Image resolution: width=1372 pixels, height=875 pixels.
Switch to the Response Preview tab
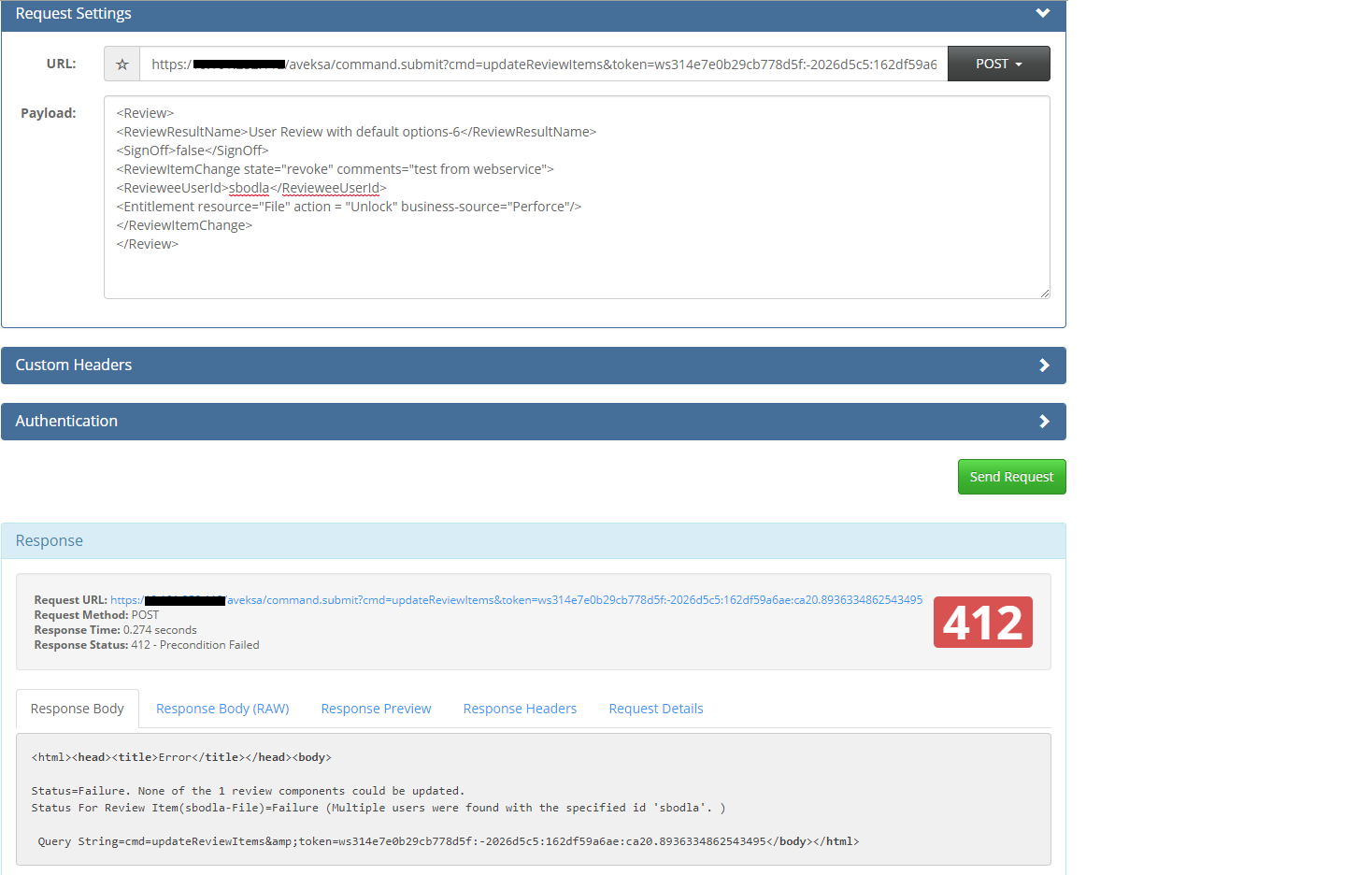(376, 708)
